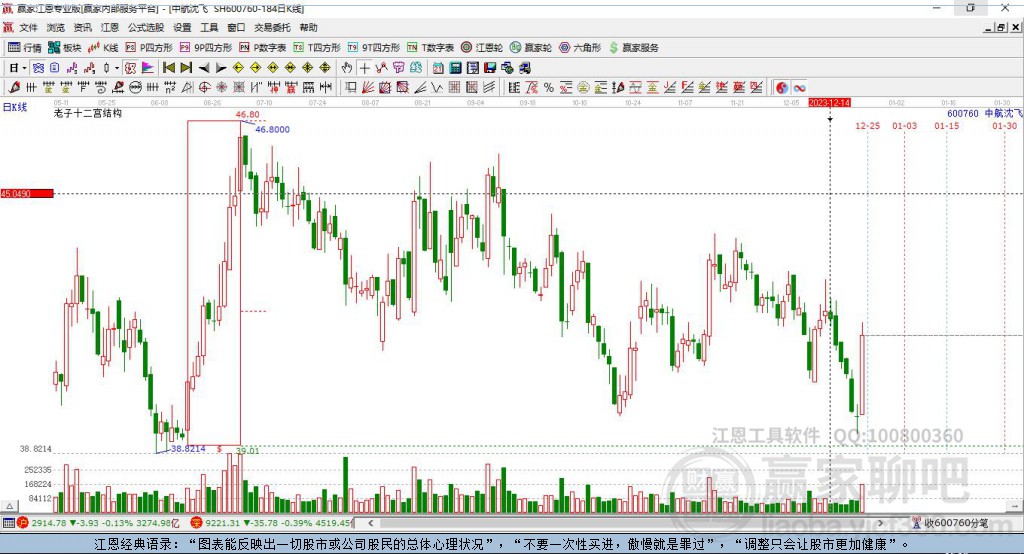Click the infinity symbol icon
The width and height of the screenshot is (1024, 554).
[x=799, y=88]
